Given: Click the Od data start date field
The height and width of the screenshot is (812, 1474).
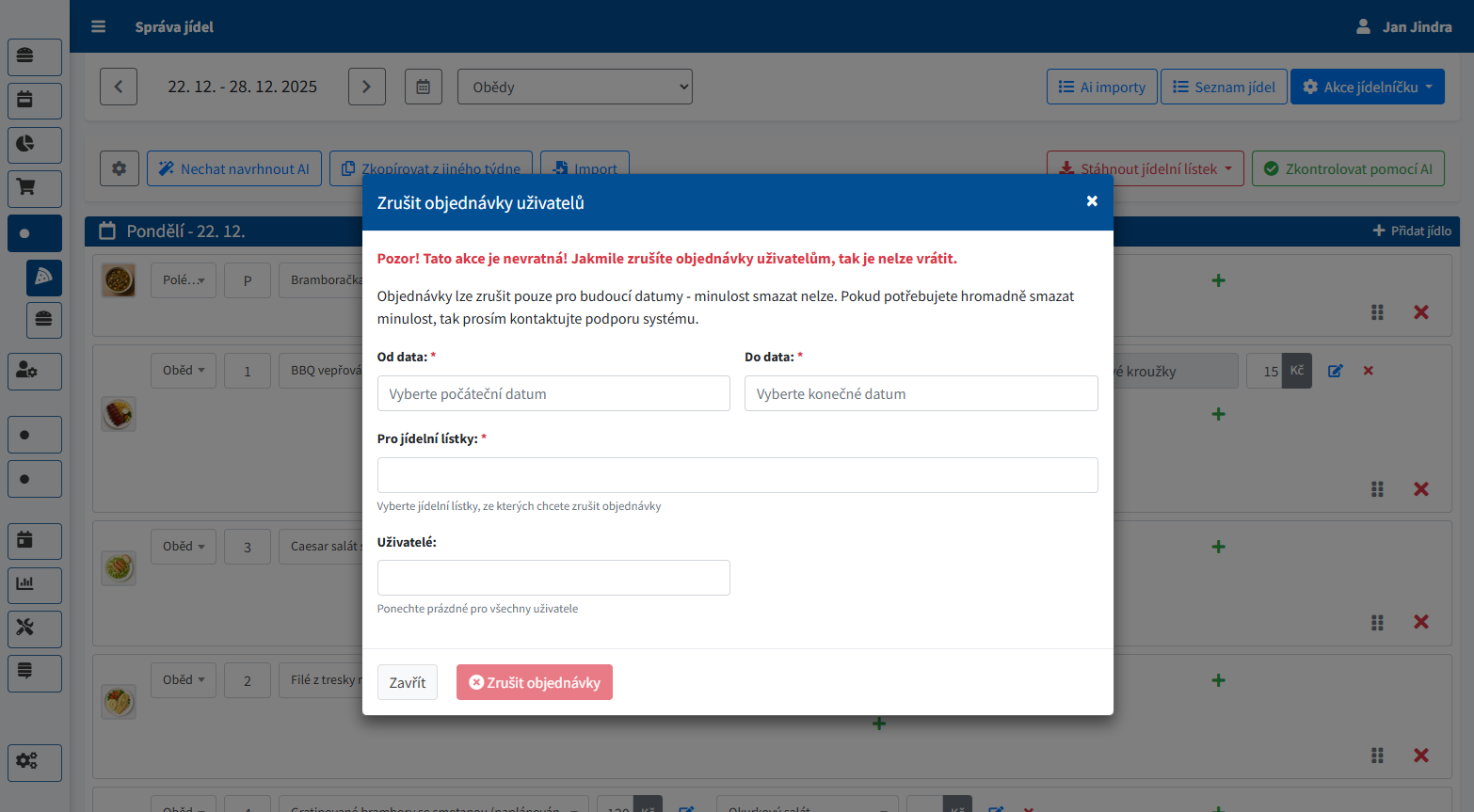Looking at the screenshot, I should tap(553, 393).
